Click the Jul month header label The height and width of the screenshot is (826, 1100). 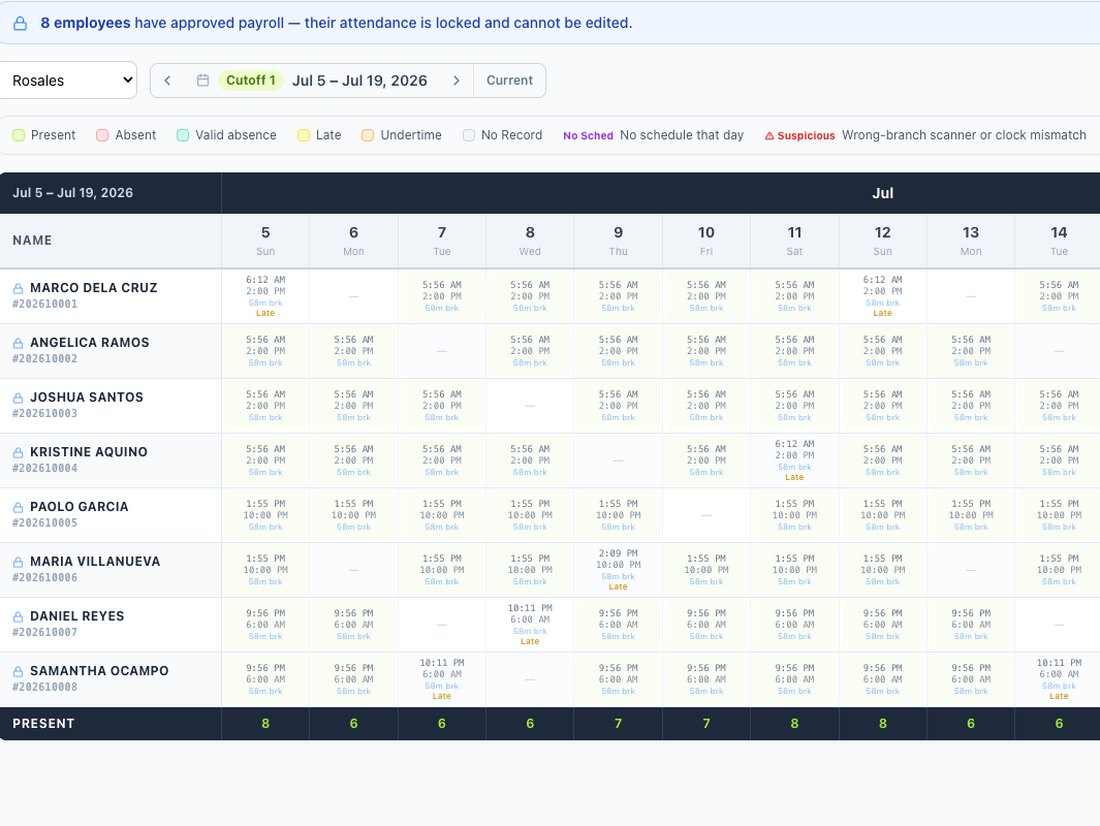tap(883, 193)
